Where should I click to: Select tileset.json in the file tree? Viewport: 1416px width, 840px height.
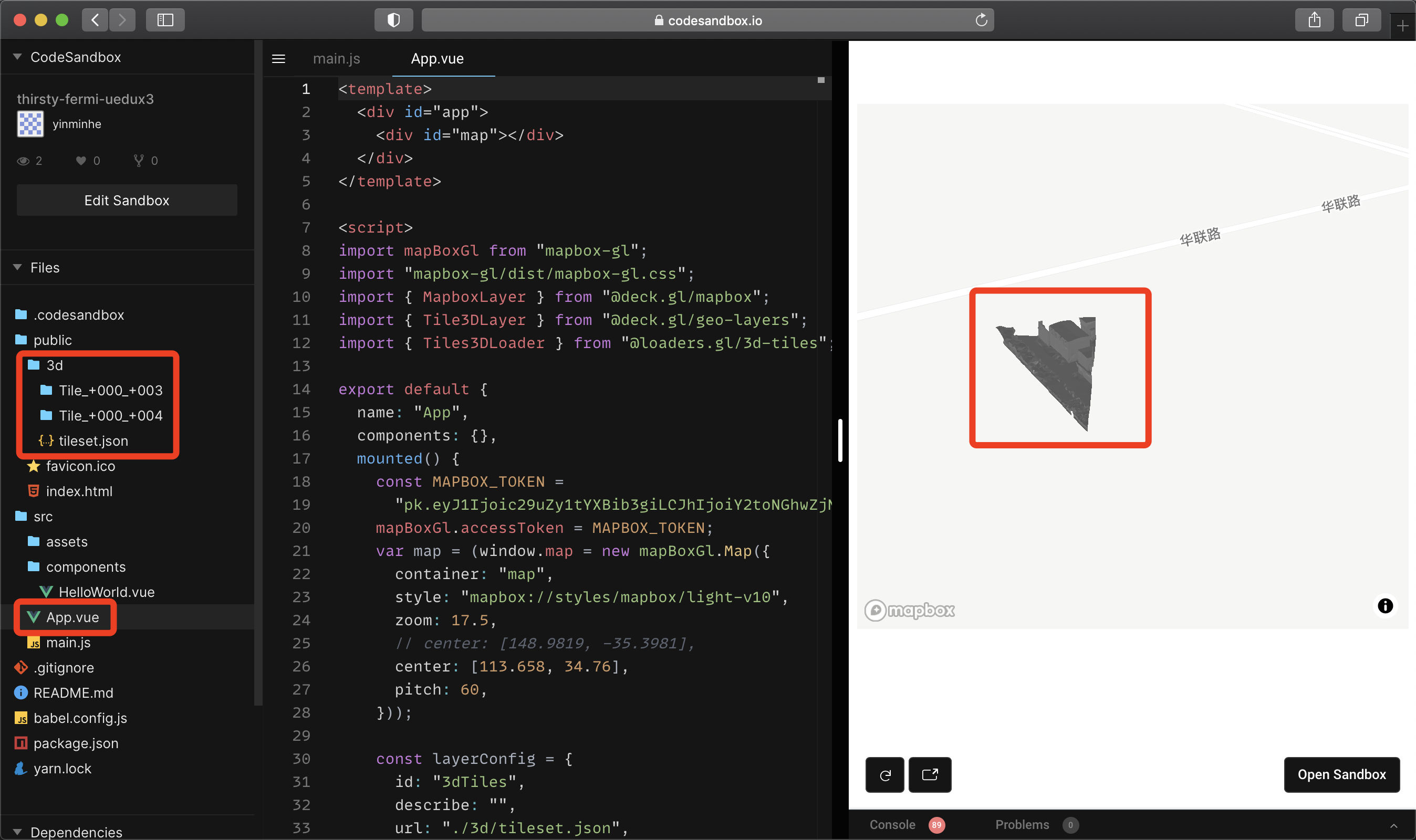point(93,440)
